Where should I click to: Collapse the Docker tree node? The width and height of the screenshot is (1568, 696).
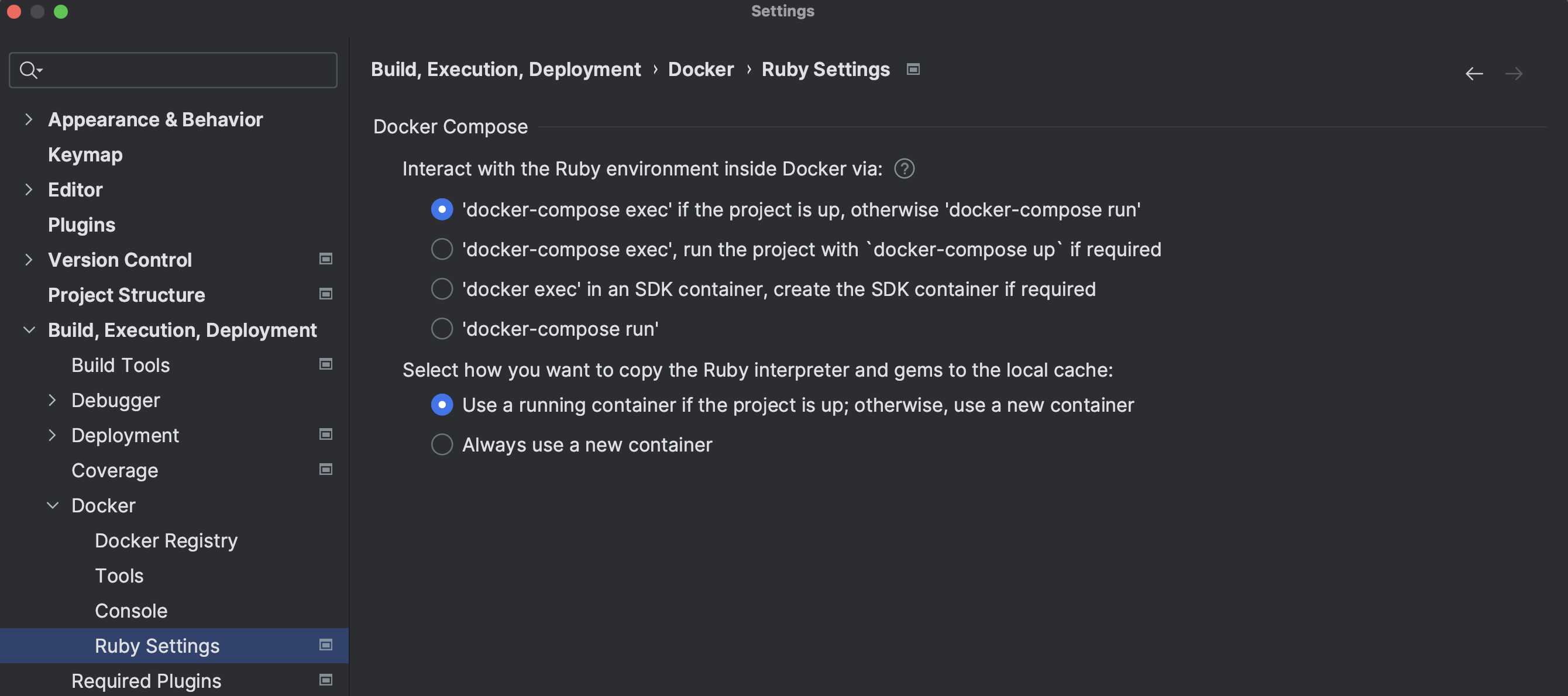(52, 505)
